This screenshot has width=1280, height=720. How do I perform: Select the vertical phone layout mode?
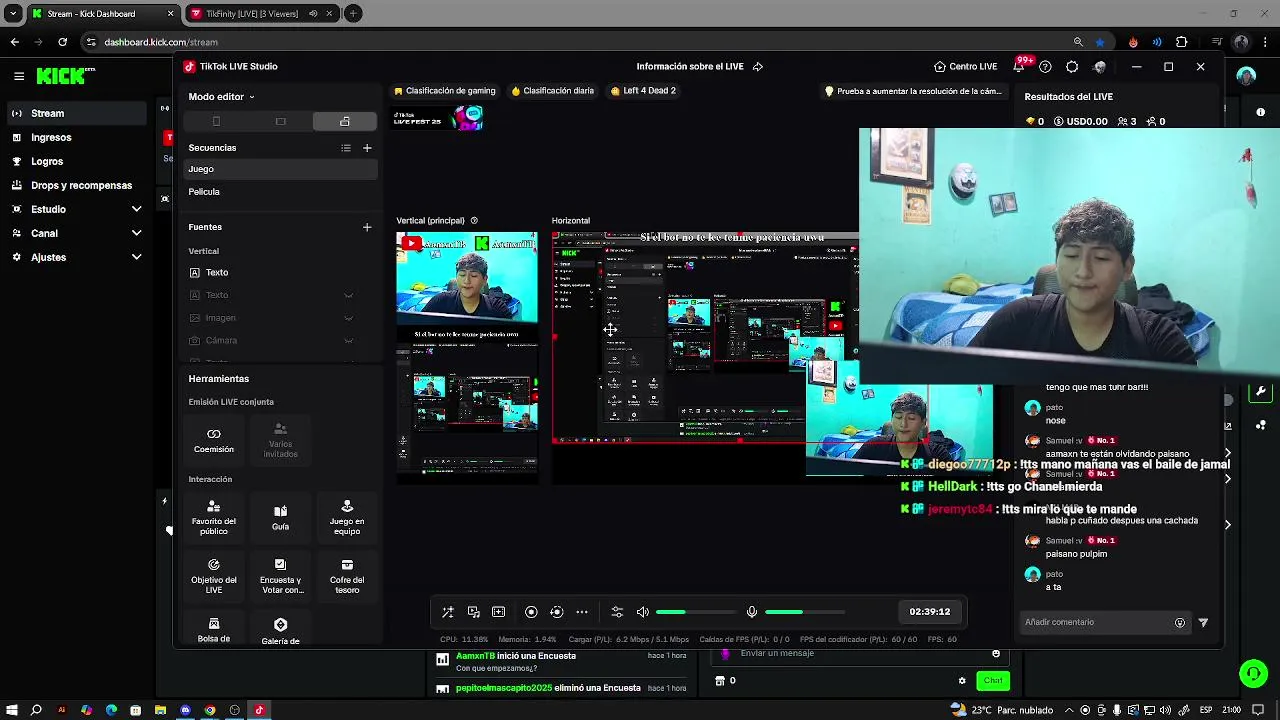point(216,121)
